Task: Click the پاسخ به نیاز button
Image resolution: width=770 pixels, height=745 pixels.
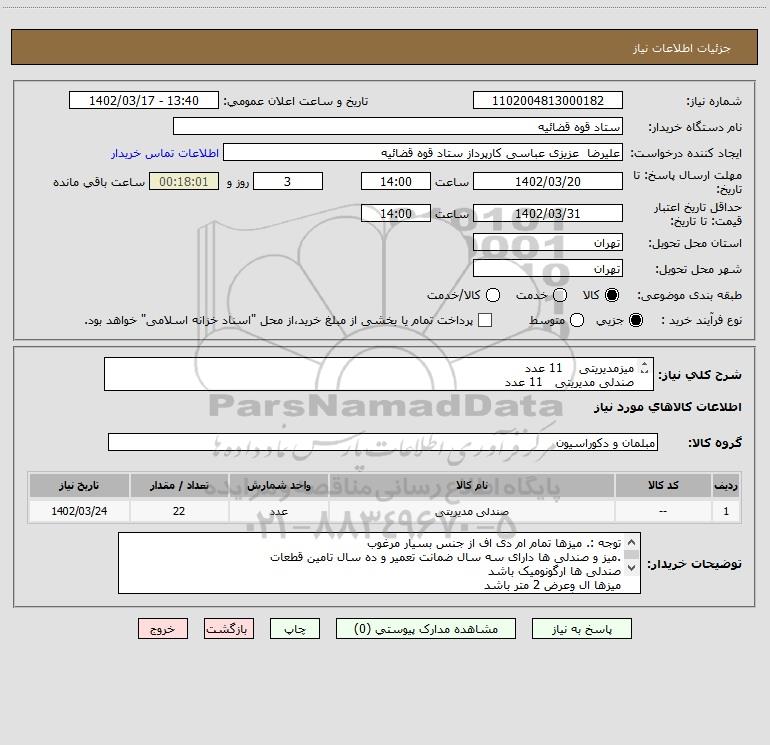Action: click(581, 629)
